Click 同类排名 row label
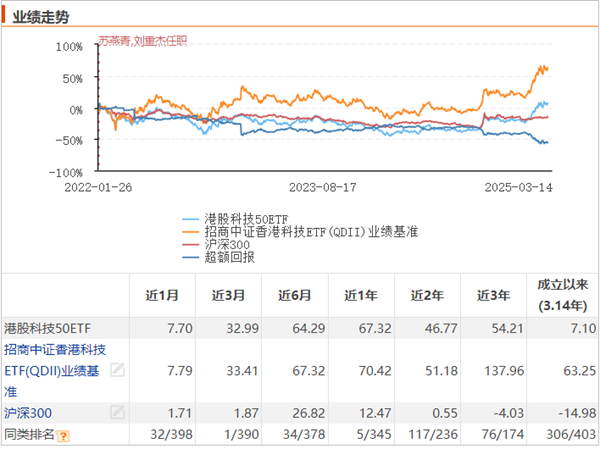This screenshot has width=600, height=449. tap(29, 434)
